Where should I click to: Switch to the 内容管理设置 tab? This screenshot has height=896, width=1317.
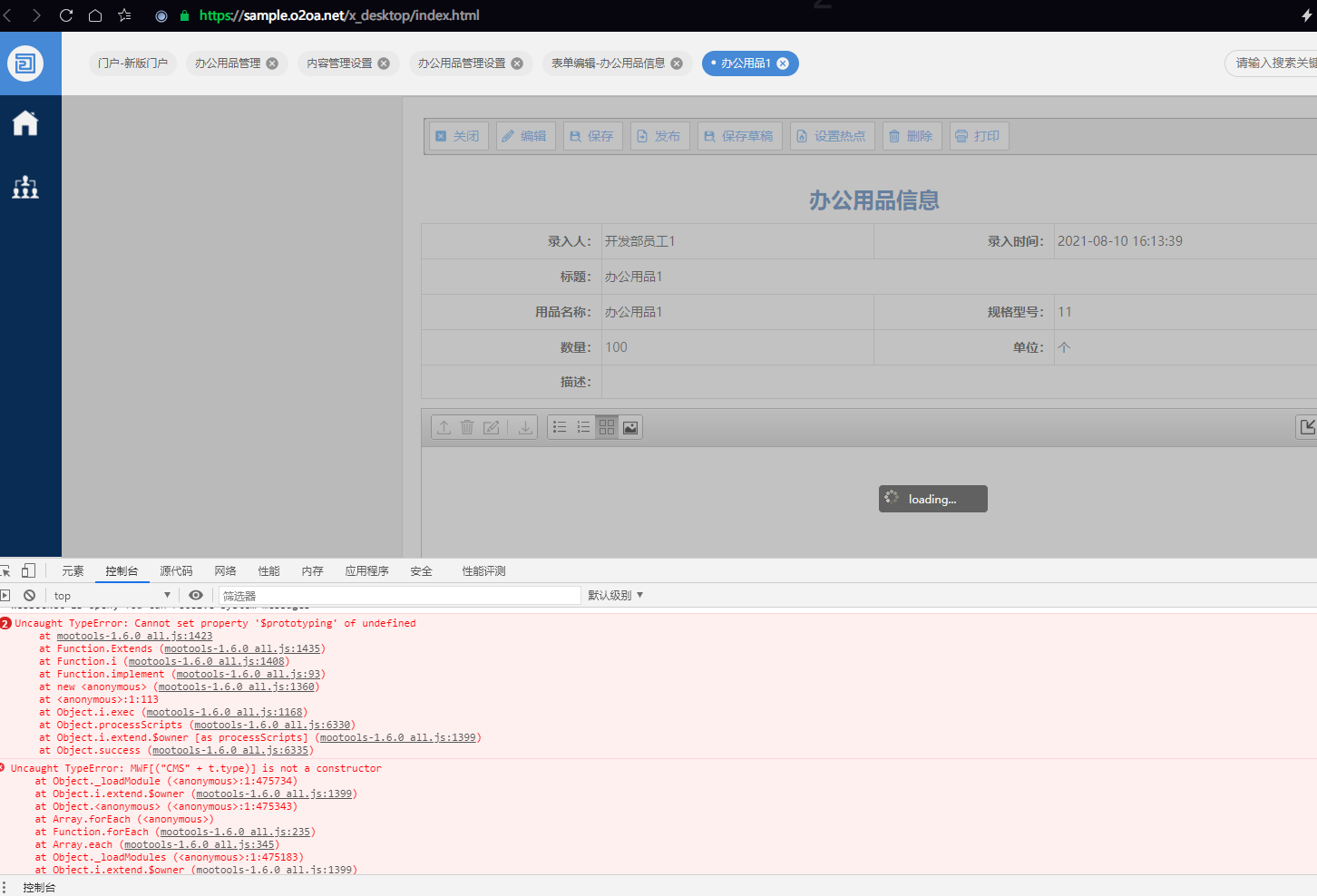[339, 63]
